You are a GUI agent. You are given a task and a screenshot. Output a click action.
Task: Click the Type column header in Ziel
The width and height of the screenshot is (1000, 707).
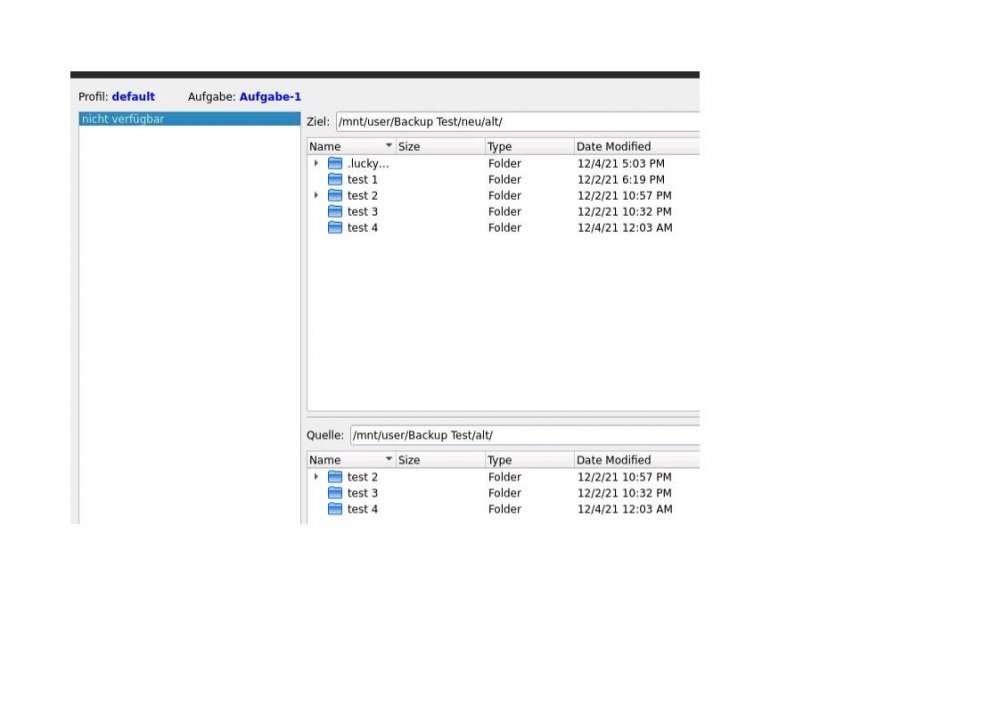[x=530, y=147]
